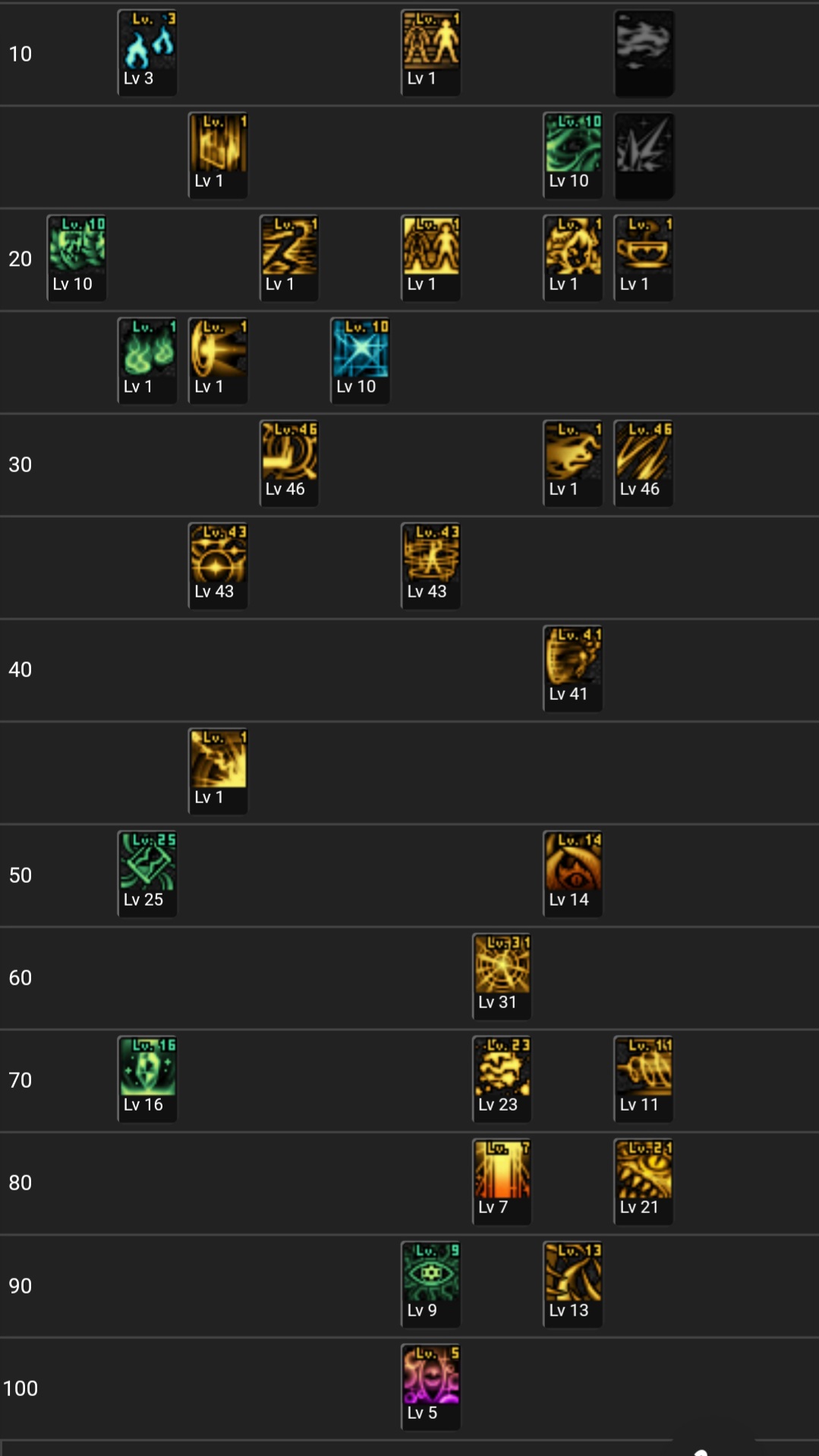Image resolution: width=819 pixels, height=1456 pixels.
Task: Open the Lv 41 golden skill
Action: 572,669
